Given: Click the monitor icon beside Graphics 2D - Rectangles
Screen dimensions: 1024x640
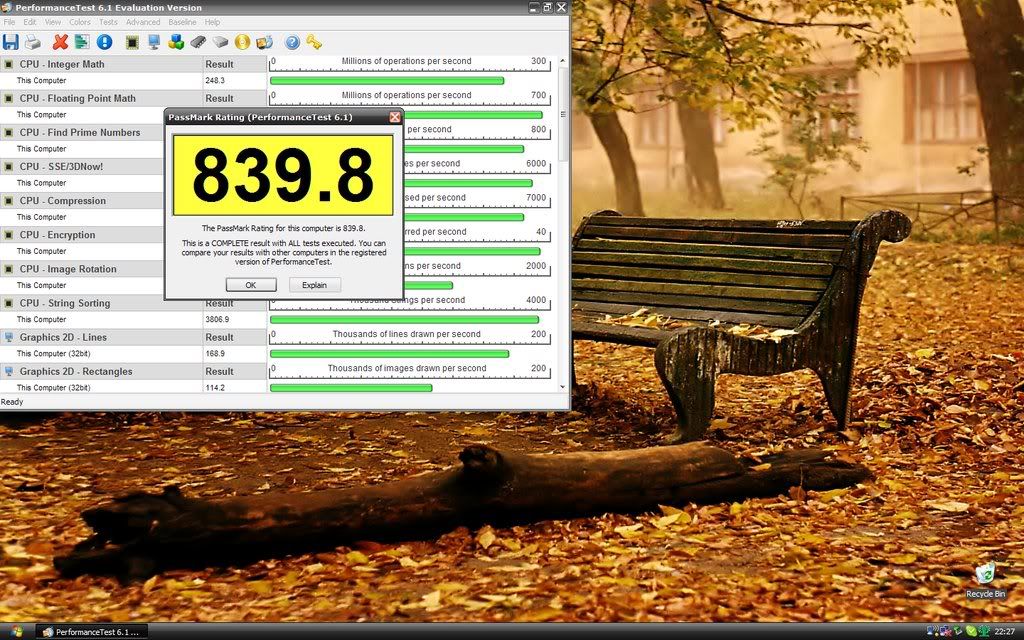Looking at the screenshot, I should pos(8,371).
